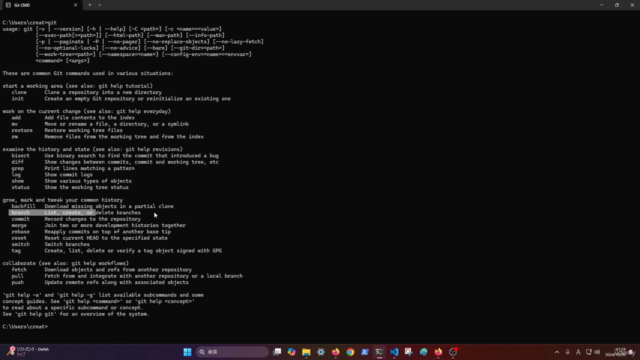Screen dimensions: 640x360
Task: Click the IME input mode 'A' indicator
Action: tap(578, 352)
